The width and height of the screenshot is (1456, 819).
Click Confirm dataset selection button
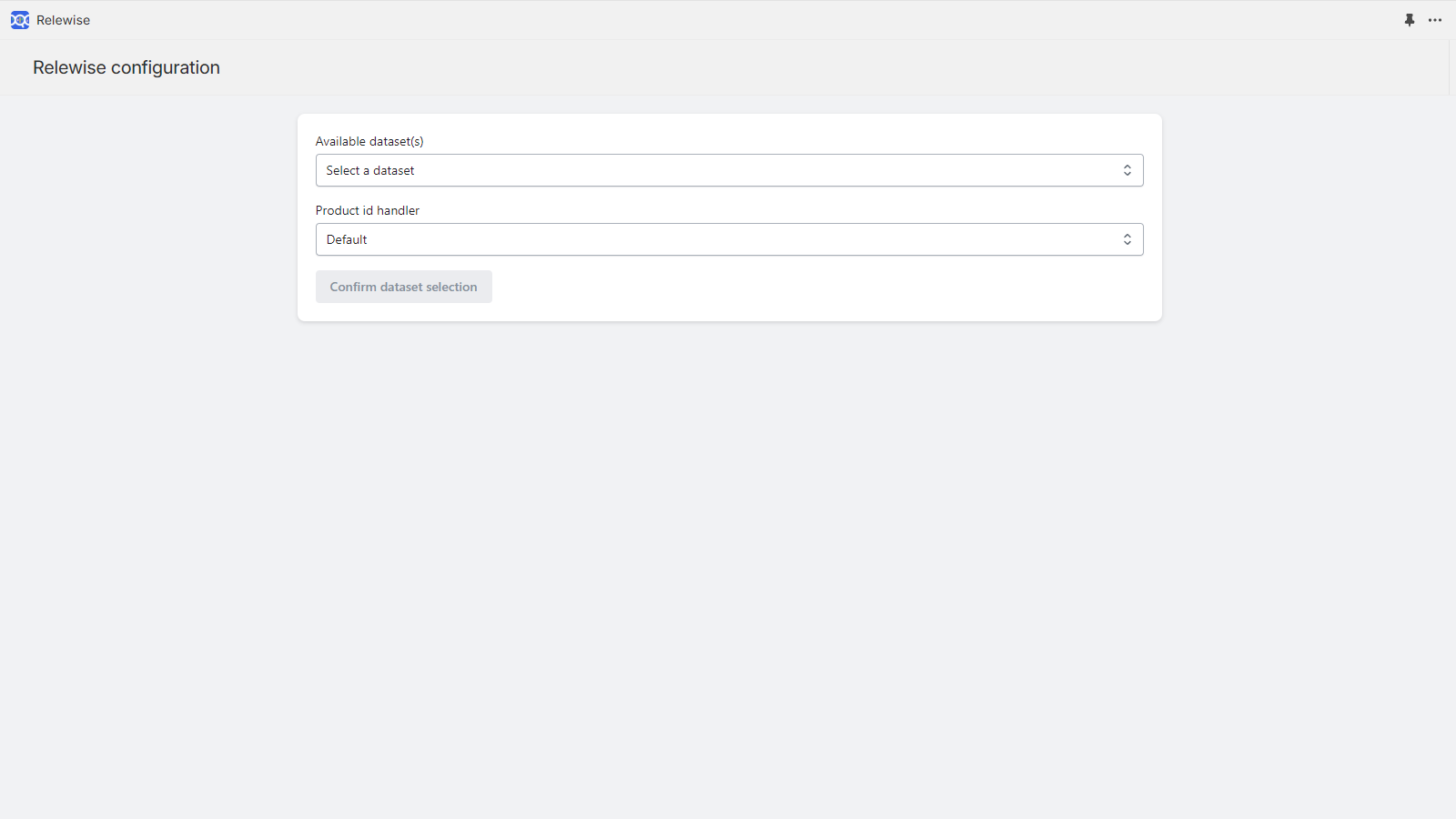click(403, 287)
